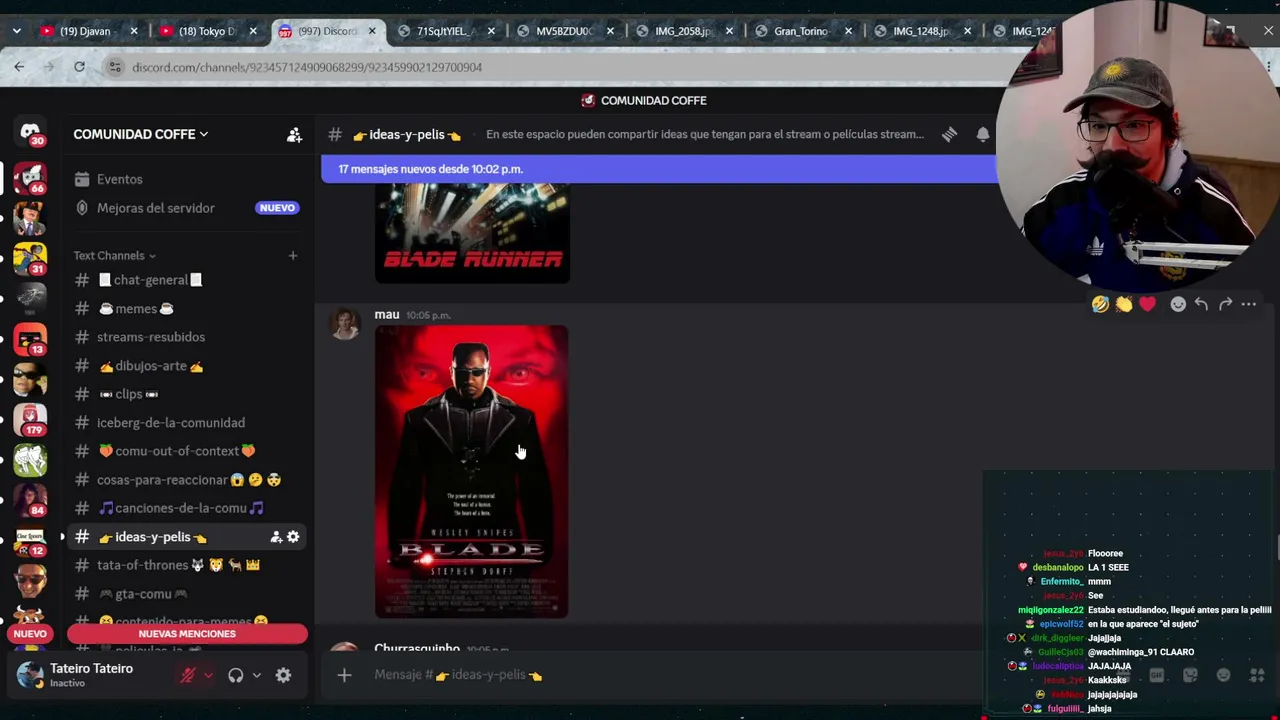Open the browser tab search dropdown
The width and height of the screenshot is (1280, 720).
click(16, 31)
